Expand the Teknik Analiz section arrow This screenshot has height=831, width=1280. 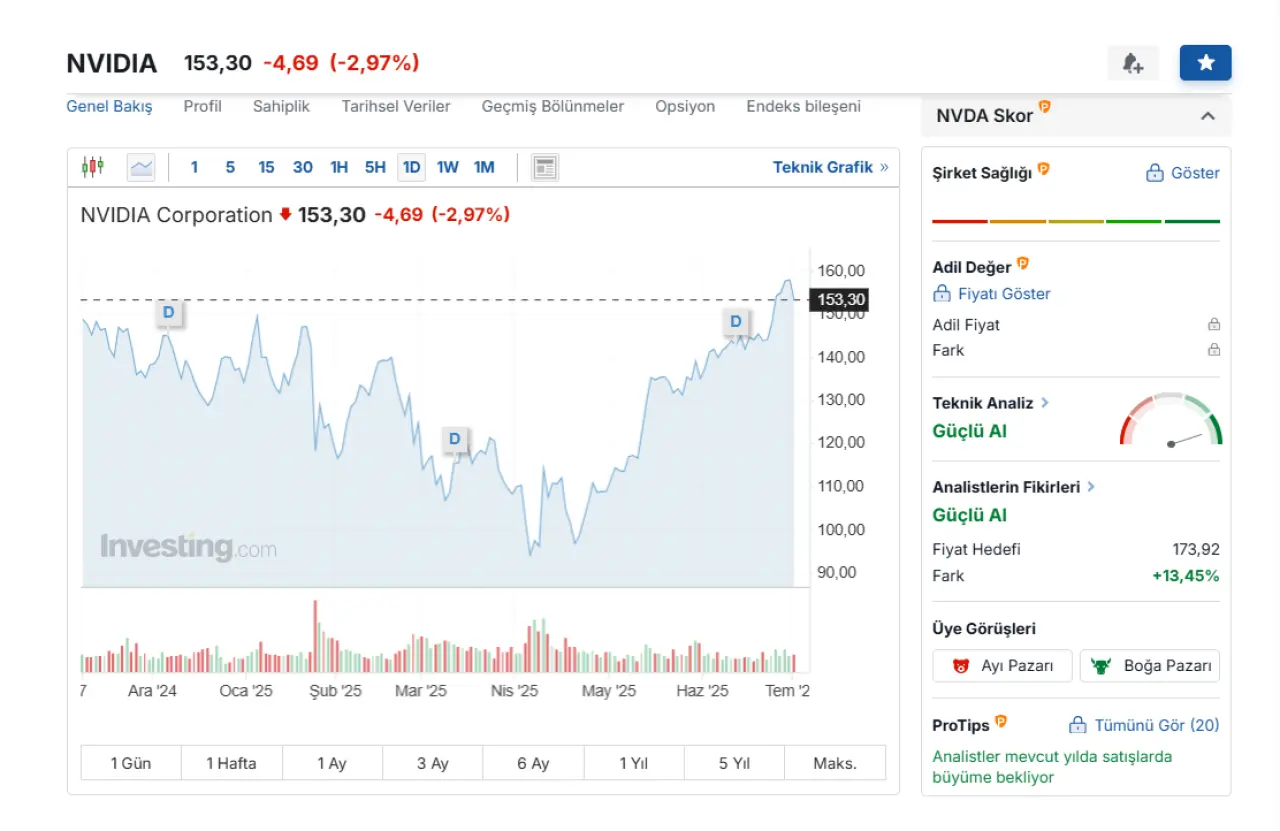coord(1045,402)
